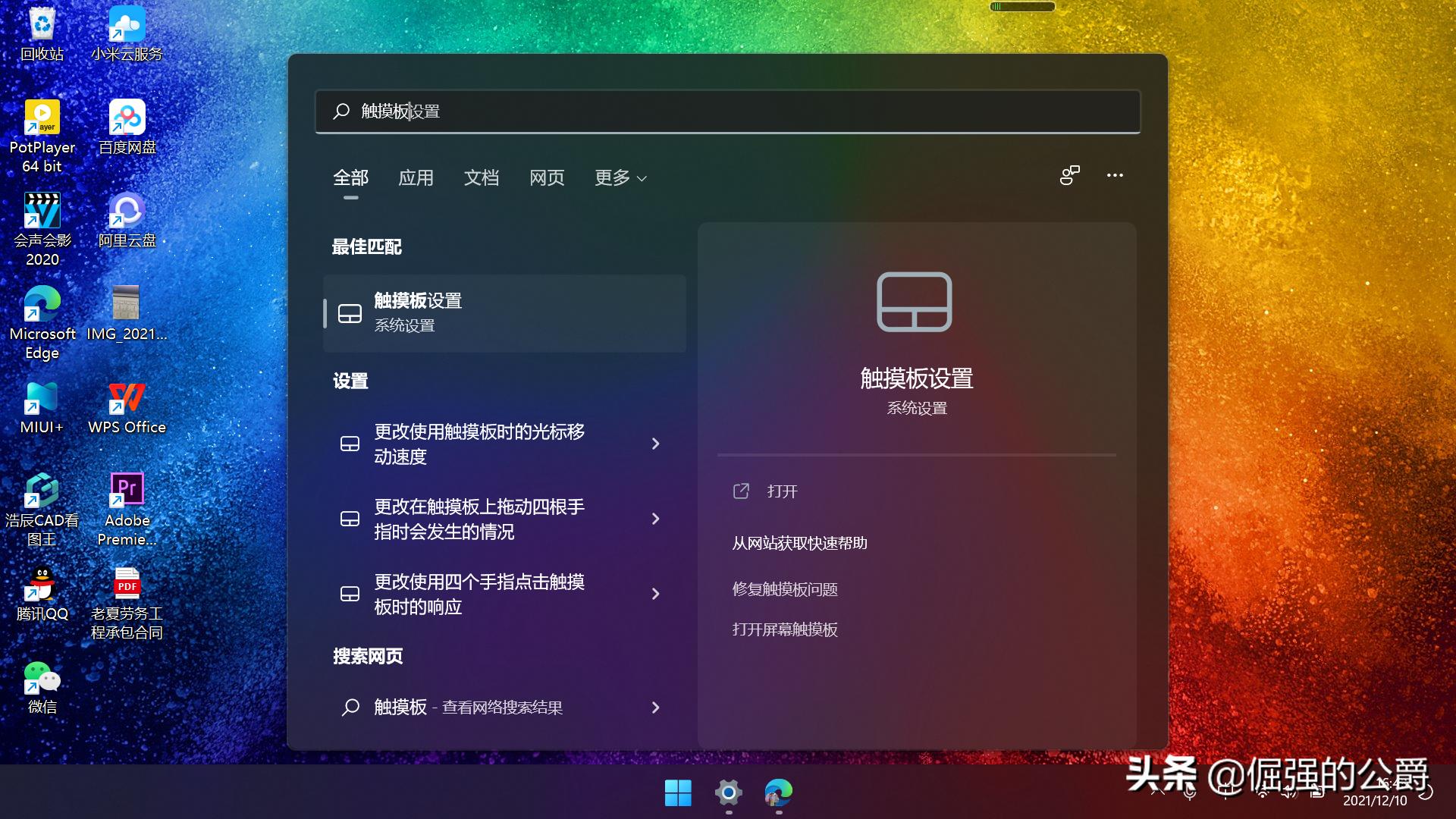Launch Microsoft Edge from the taskbar
This screenshot has height=819, width=1456.
(x=777, y=793)
